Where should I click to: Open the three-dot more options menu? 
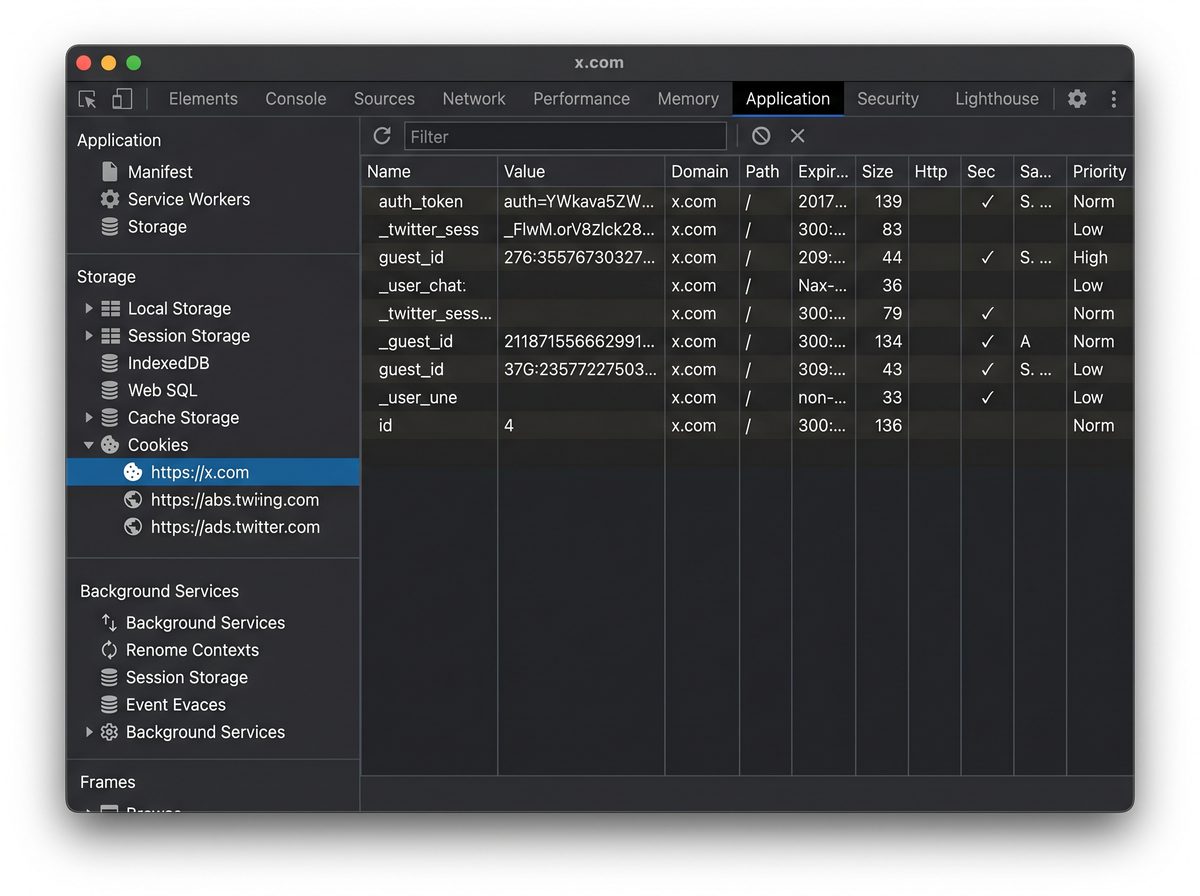tap(1114, 99)
